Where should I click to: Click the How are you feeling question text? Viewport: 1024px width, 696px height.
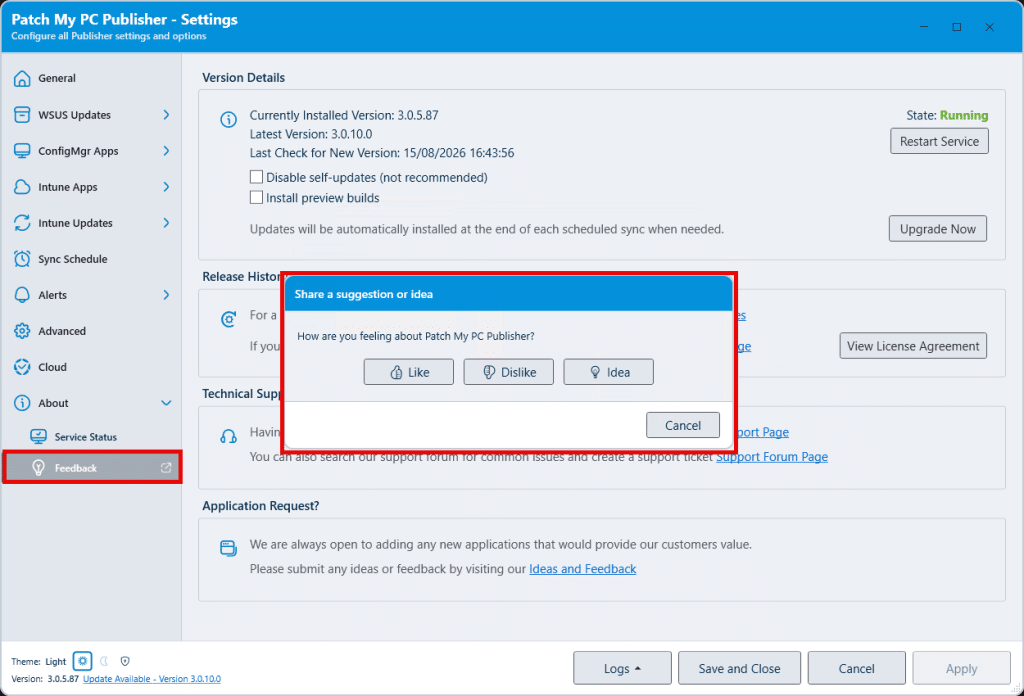tap(416, 336)
